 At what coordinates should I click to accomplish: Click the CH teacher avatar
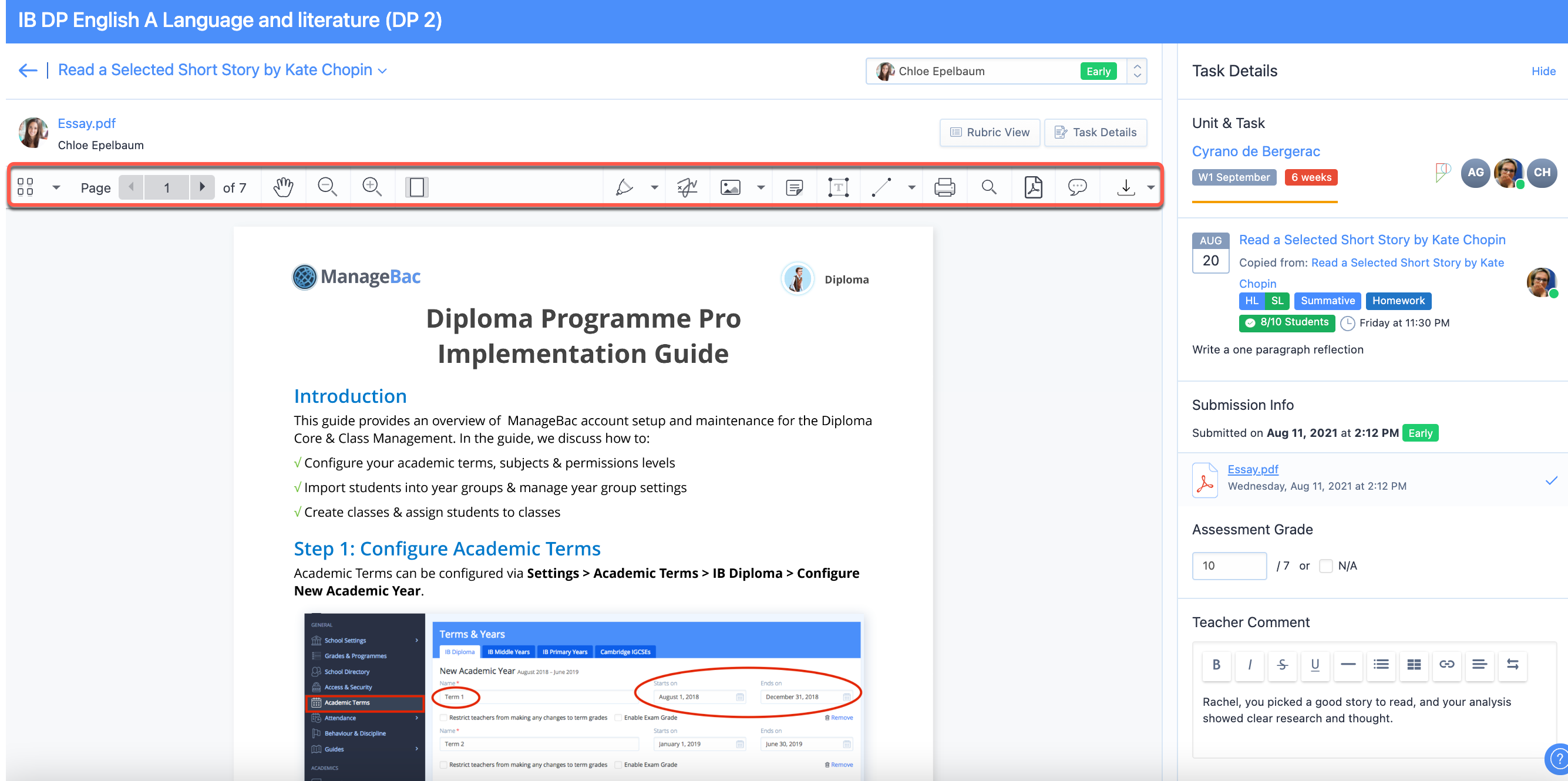pyautogui.click(x=1542, y=172)
